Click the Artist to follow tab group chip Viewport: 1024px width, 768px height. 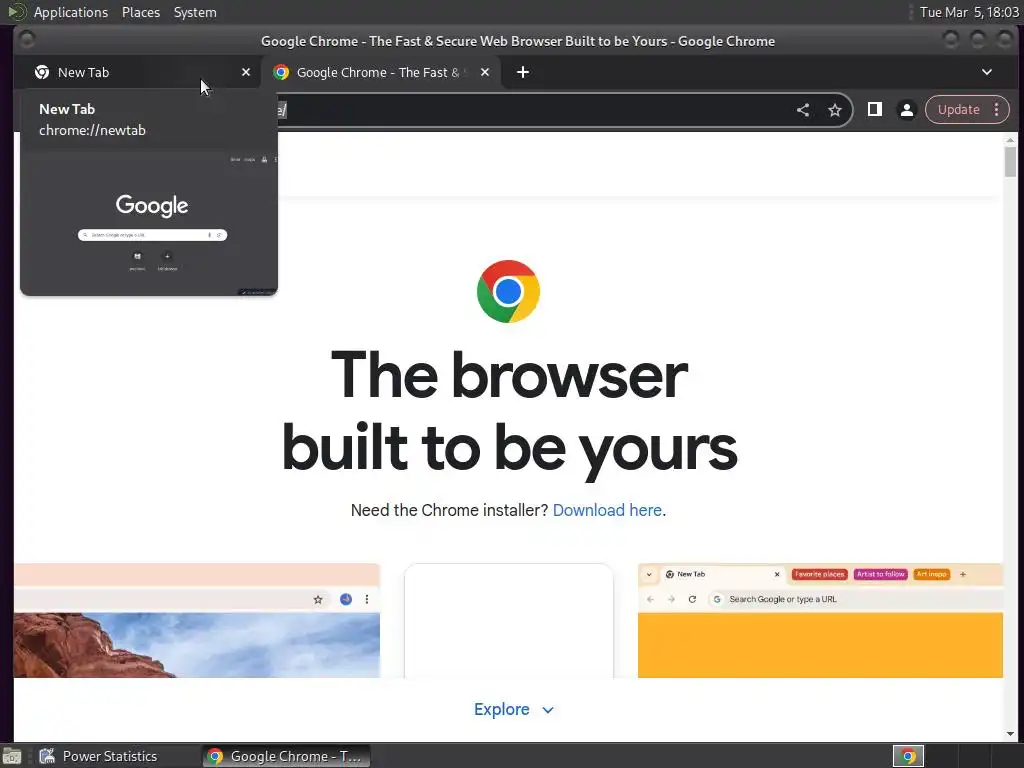[880, 574]
